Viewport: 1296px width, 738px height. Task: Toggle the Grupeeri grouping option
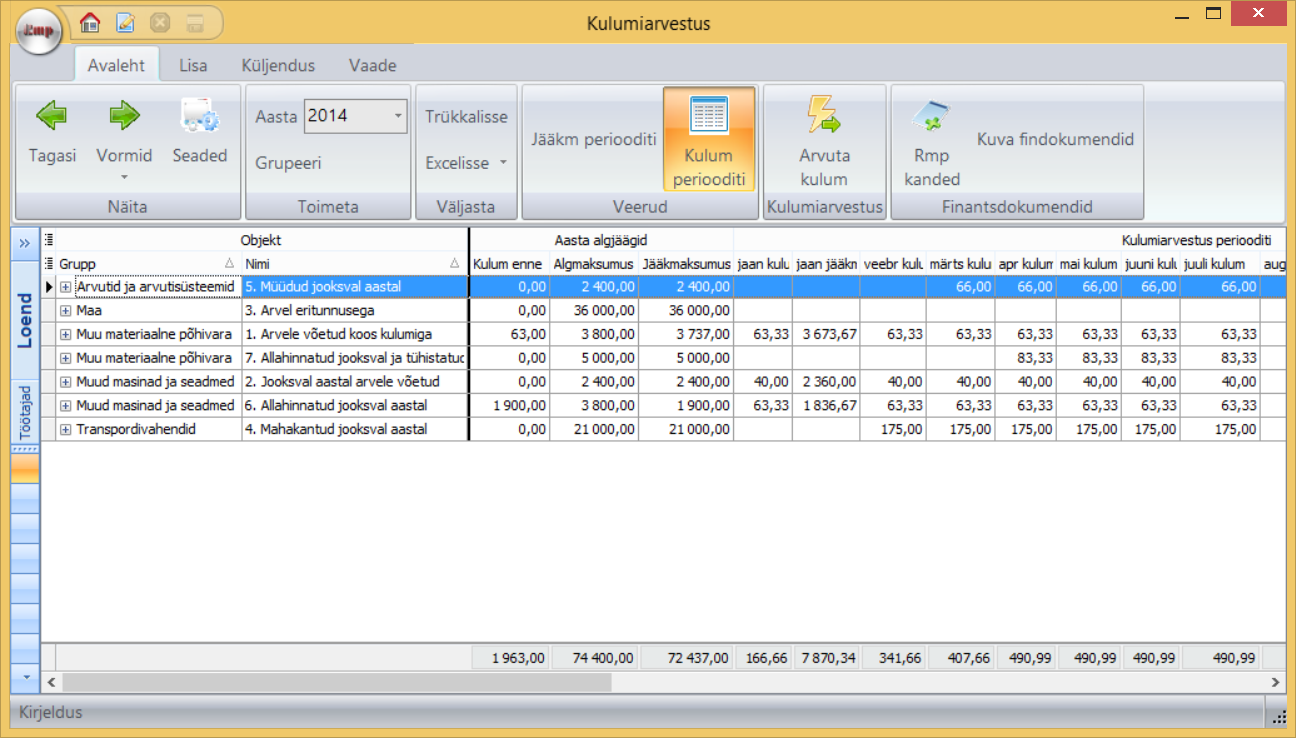(288, 163)
